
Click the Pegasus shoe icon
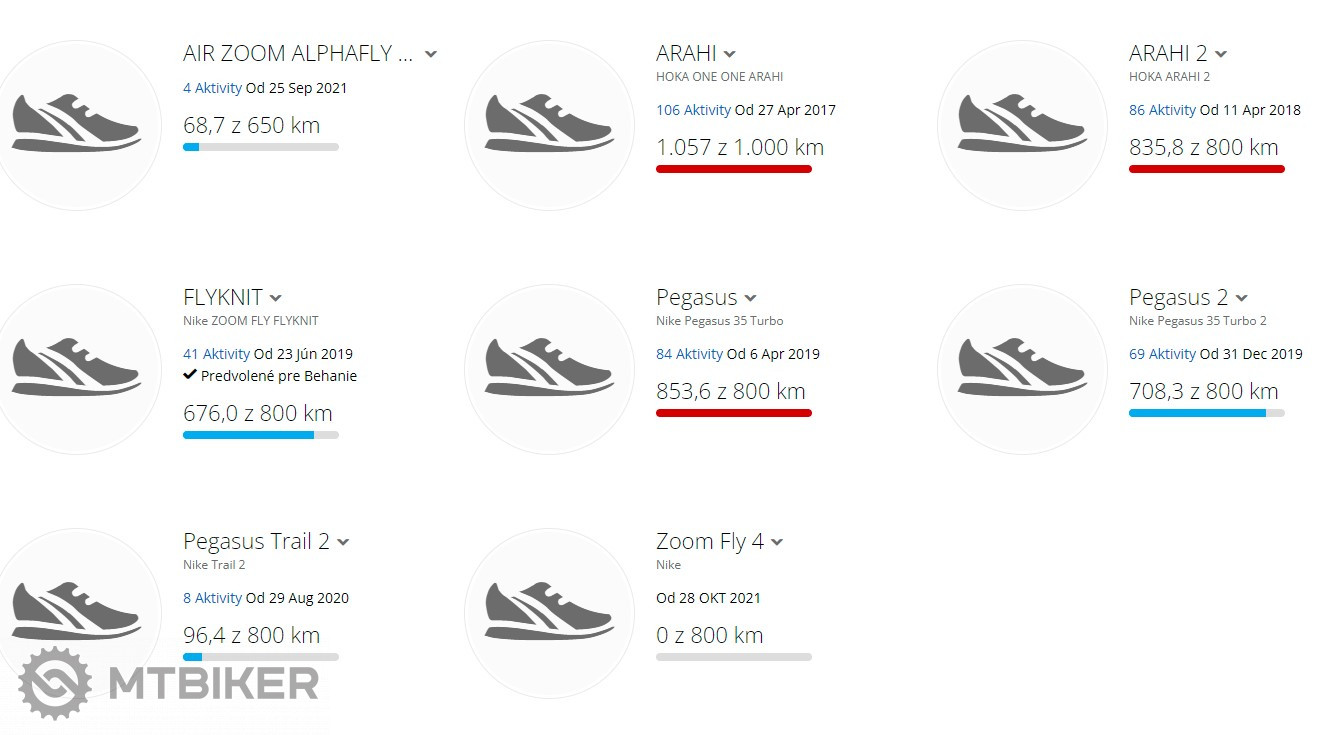click(x=549, y=369)
